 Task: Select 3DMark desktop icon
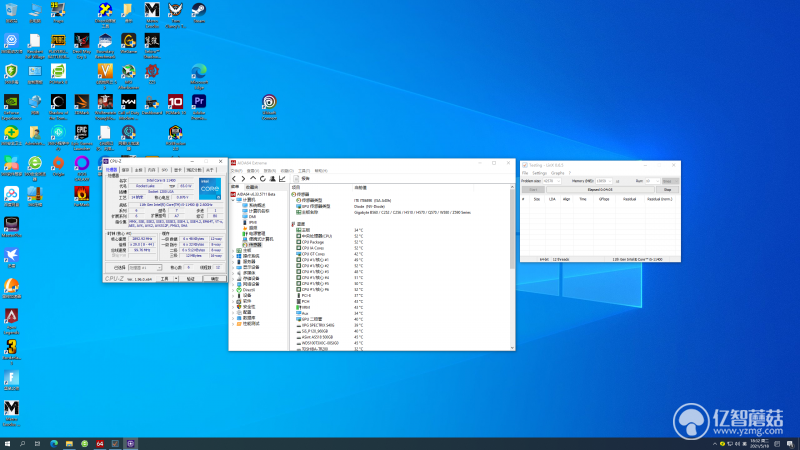82,105
